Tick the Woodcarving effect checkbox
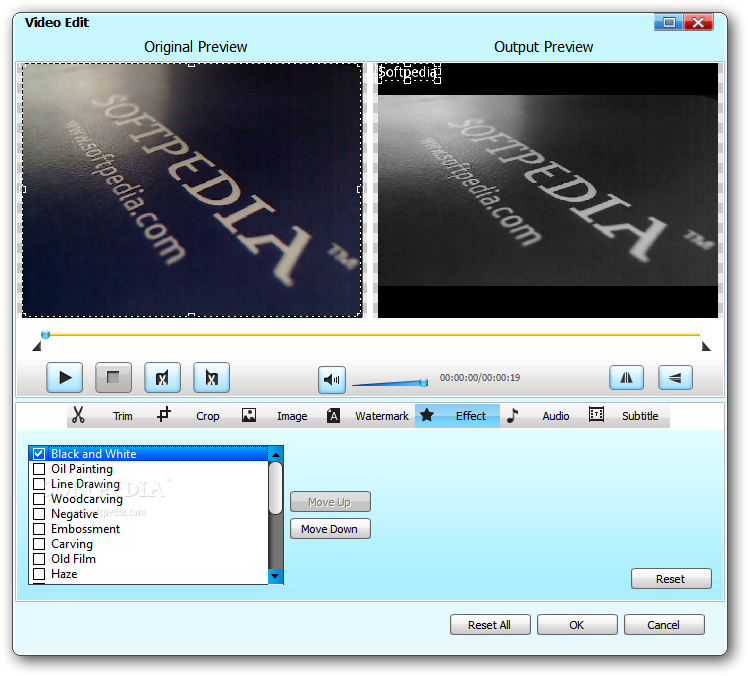 [x=39, y=499]
